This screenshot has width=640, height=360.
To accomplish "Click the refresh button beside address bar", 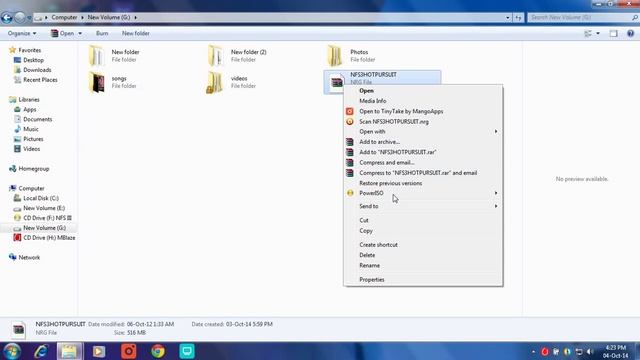I will pos(518,18).
